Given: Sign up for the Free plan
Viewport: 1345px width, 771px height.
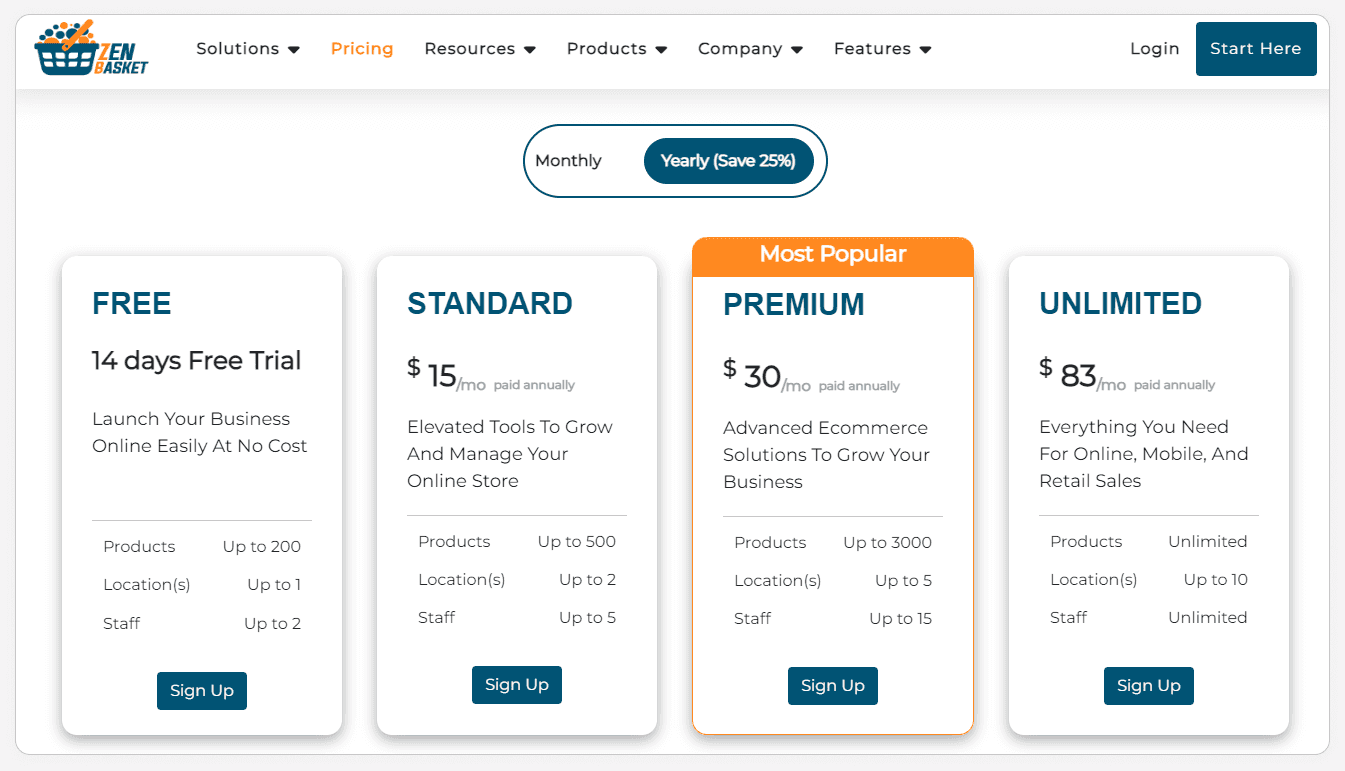Looking at the screenshot, I should click(x=202, y=691).
